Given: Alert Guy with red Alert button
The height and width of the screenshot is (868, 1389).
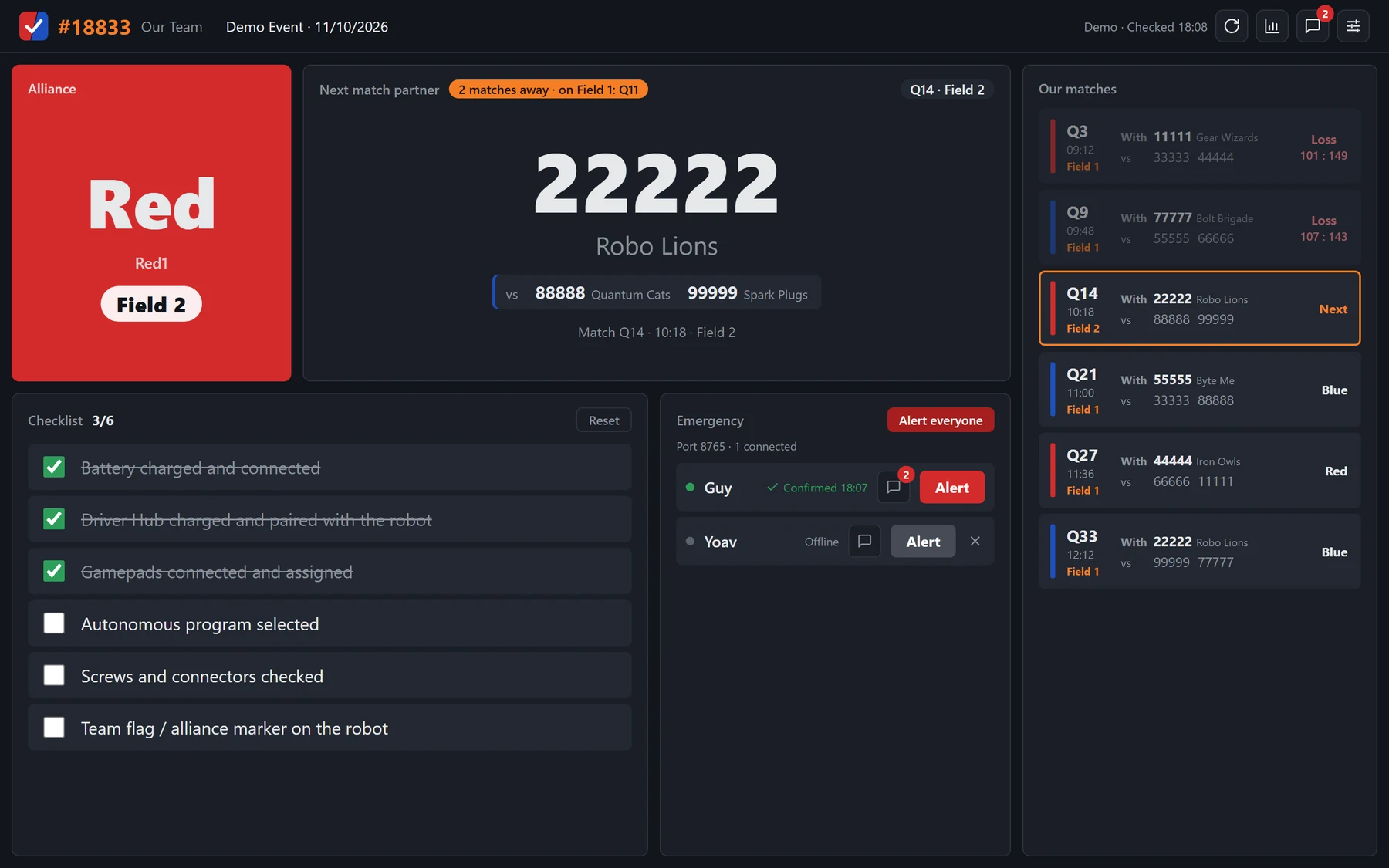Looking at the screenshot, I should (951, 488).
